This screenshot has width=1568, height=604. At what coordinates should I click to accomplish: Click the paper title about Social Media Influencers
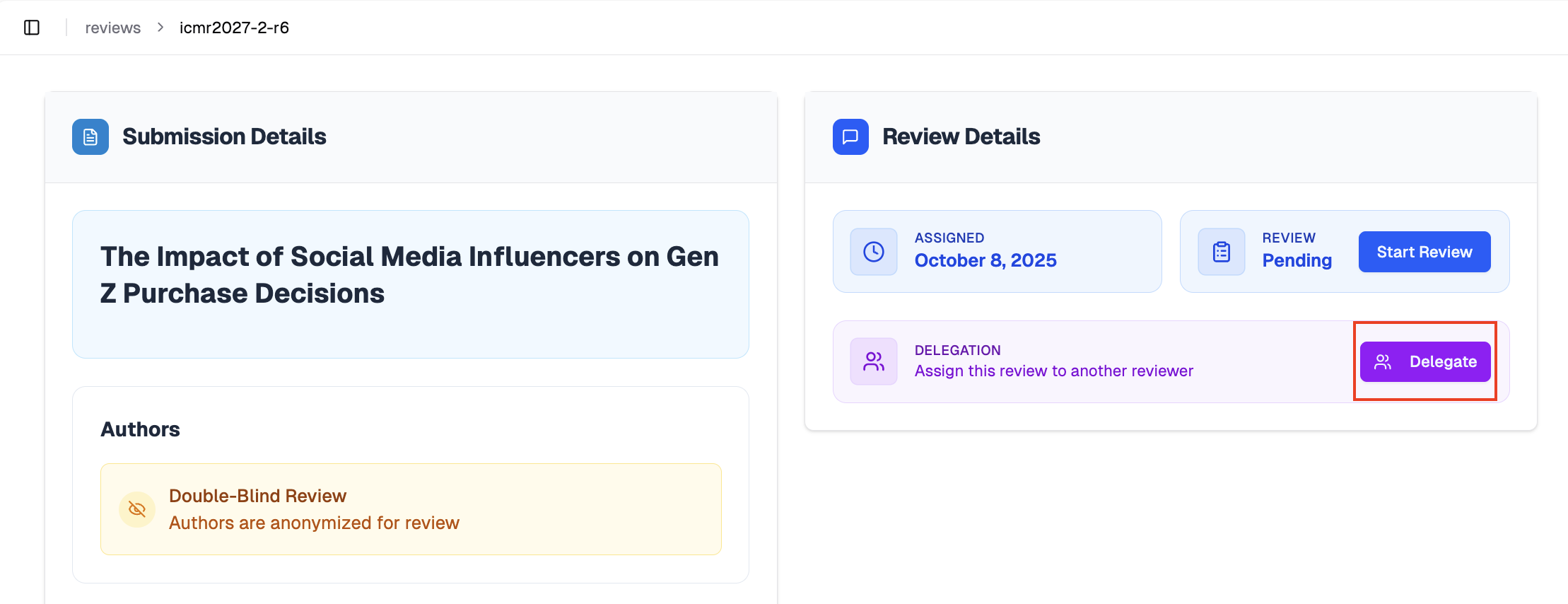pos(409,275)
